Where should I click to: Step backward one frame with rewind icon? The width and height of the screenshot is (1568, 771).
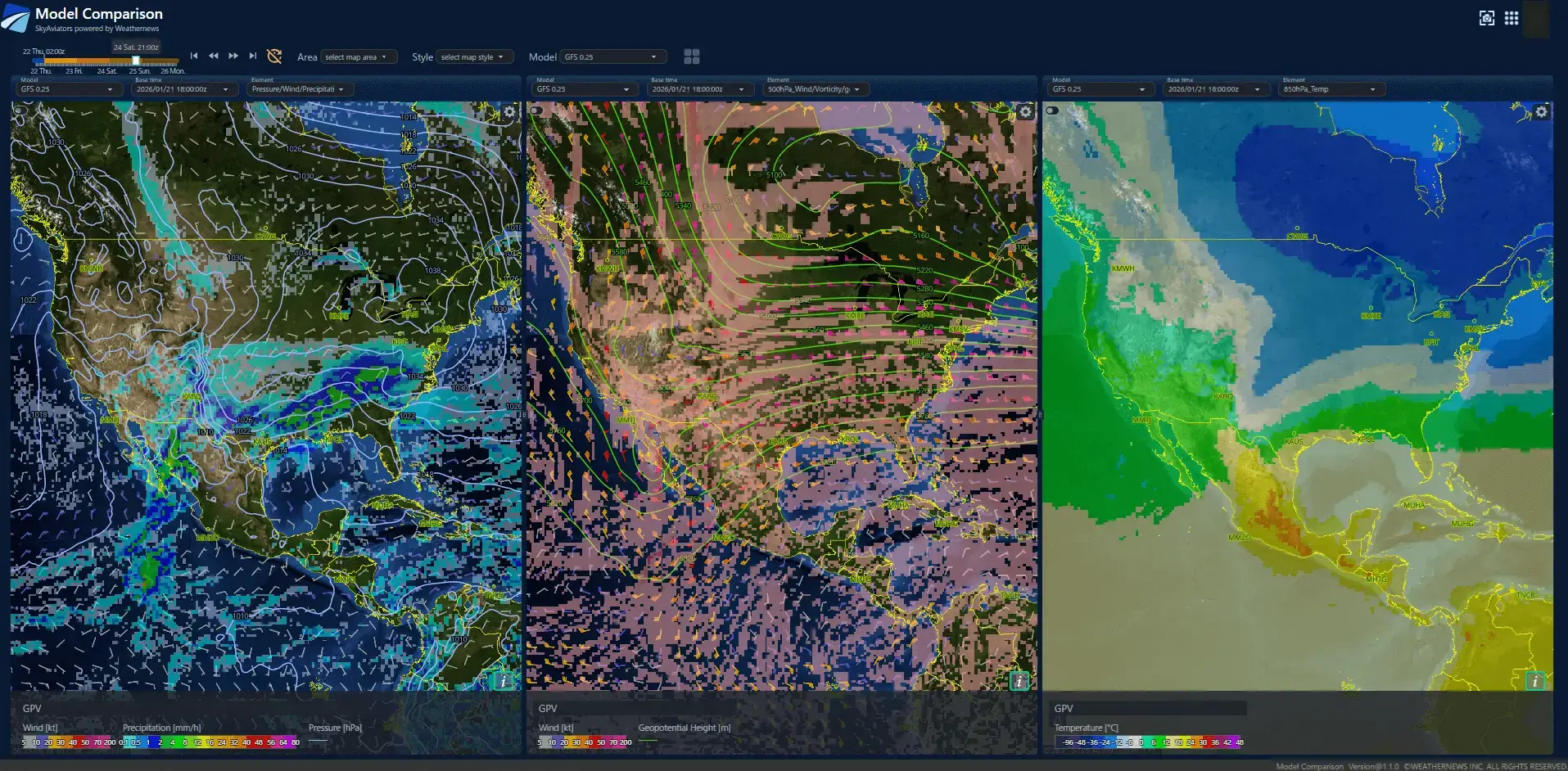tap(214, 56)
